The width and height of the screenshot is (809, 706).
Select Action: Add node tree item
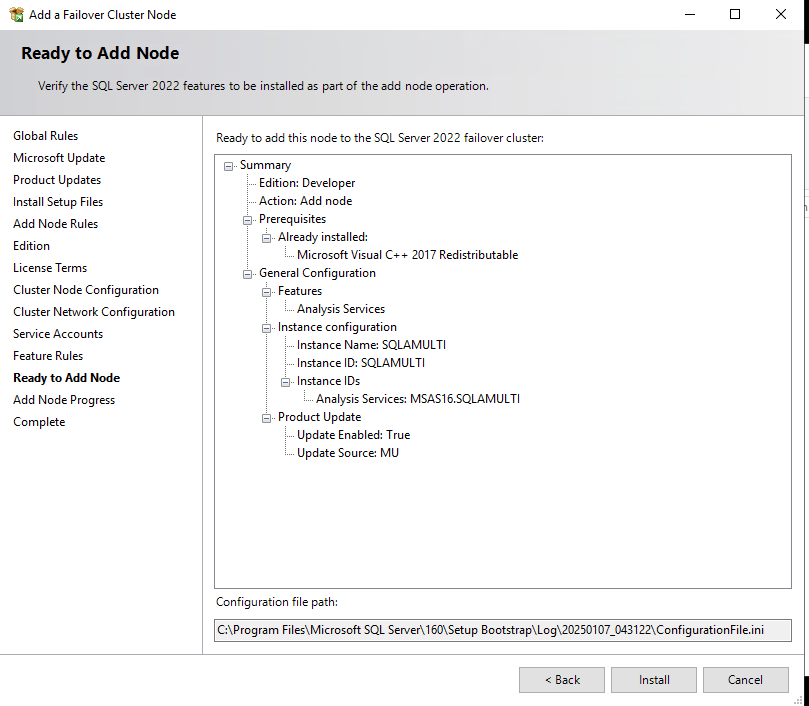pos(305,201)
